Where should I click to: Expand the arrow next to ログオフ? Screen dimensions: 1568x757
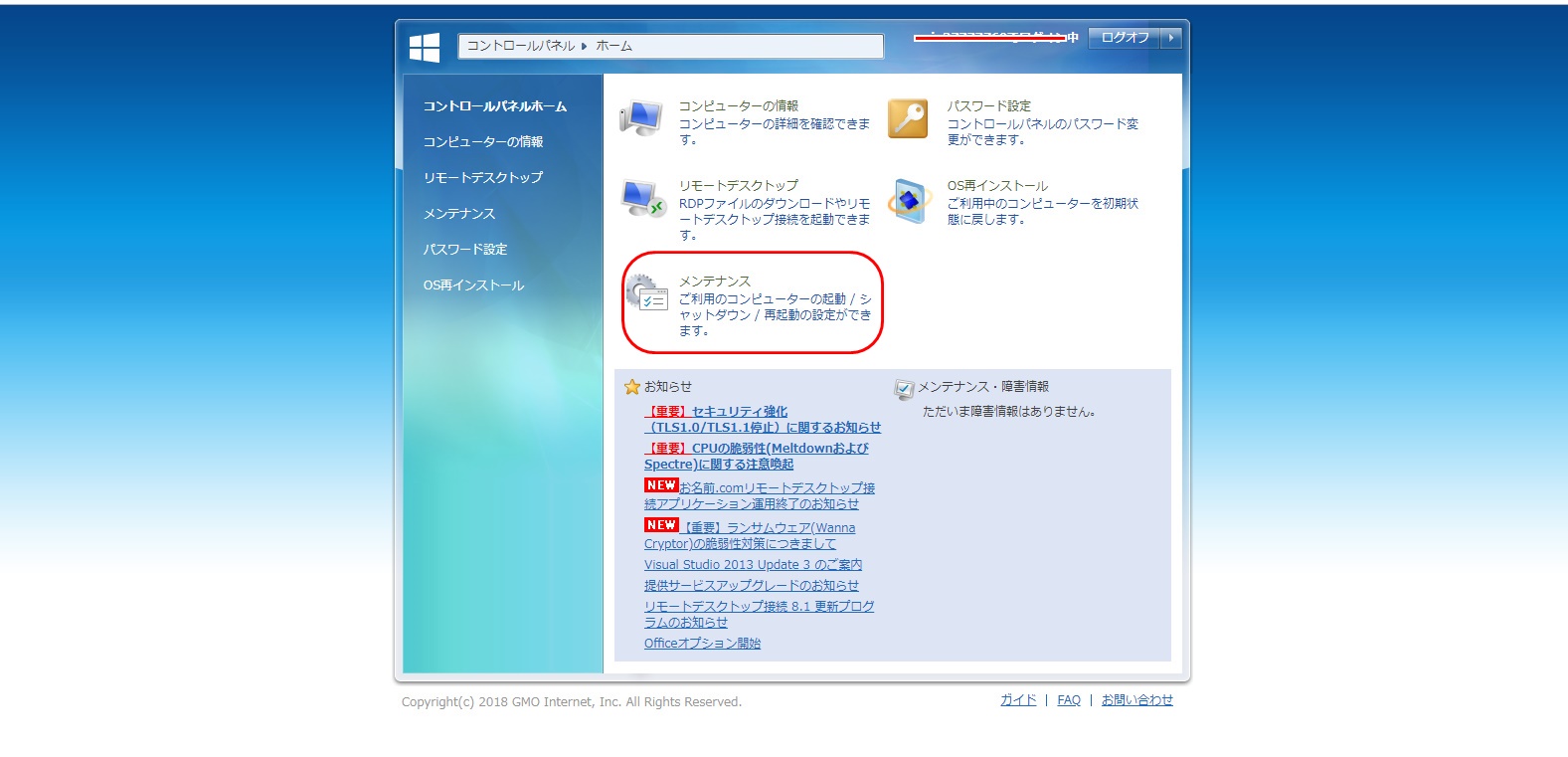[1171, 38]
